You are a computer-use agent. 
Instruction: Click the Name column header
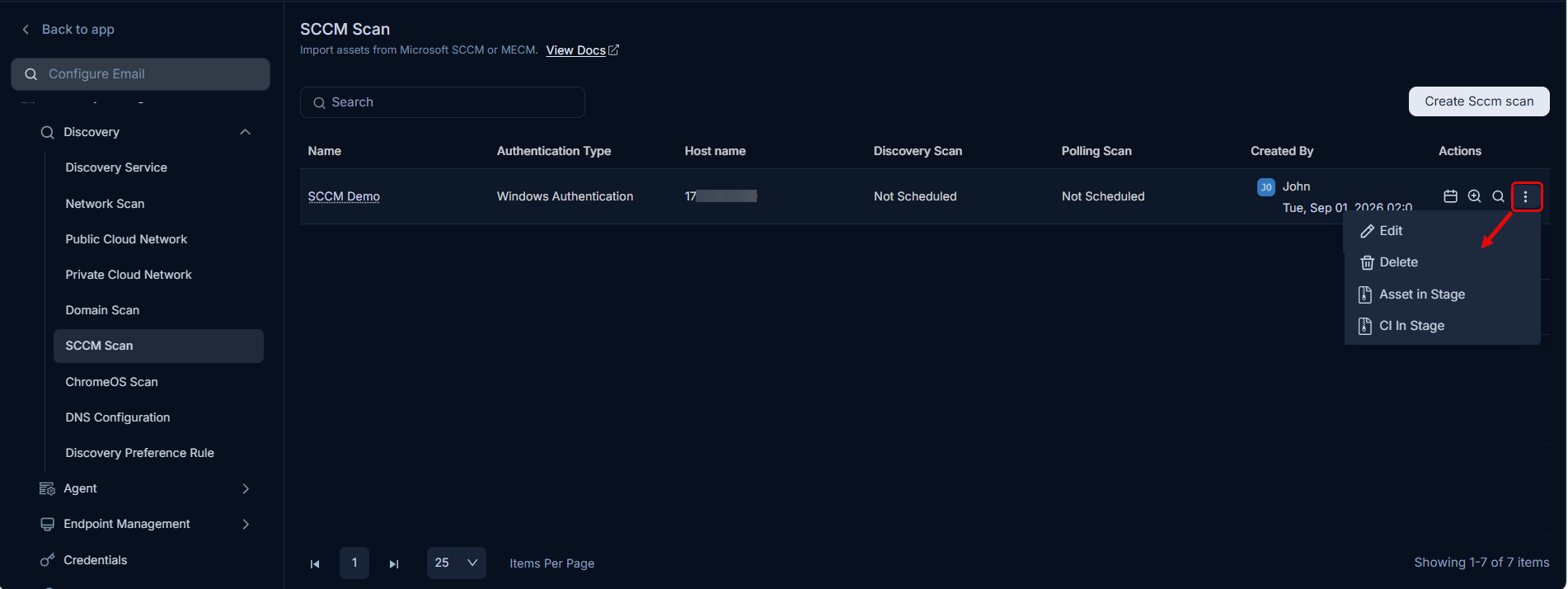[324, 151]
